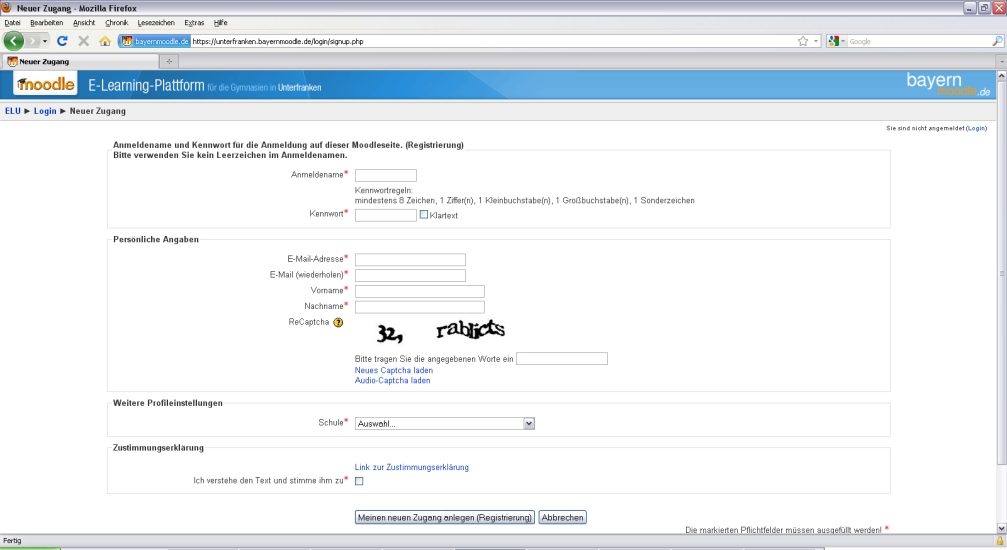Open the Google search engine selector

tap(836, 41)
